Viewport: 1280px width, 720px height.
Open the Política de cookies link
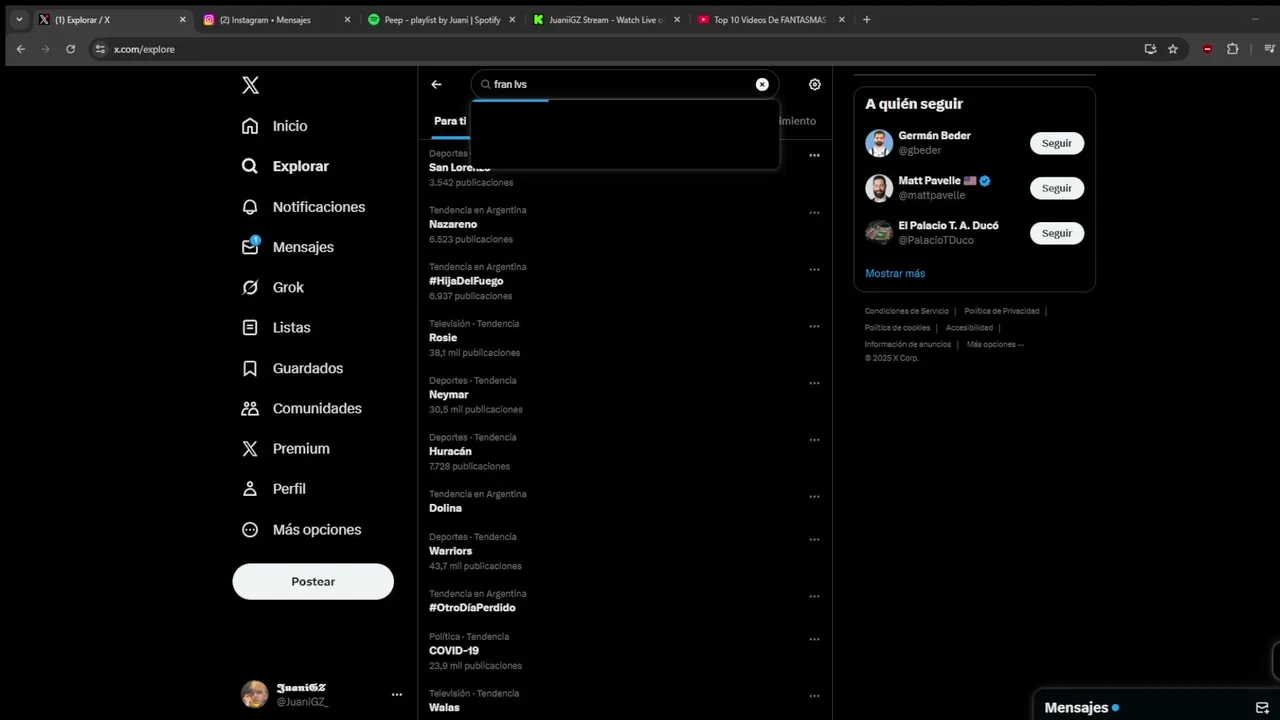[897, 328]
